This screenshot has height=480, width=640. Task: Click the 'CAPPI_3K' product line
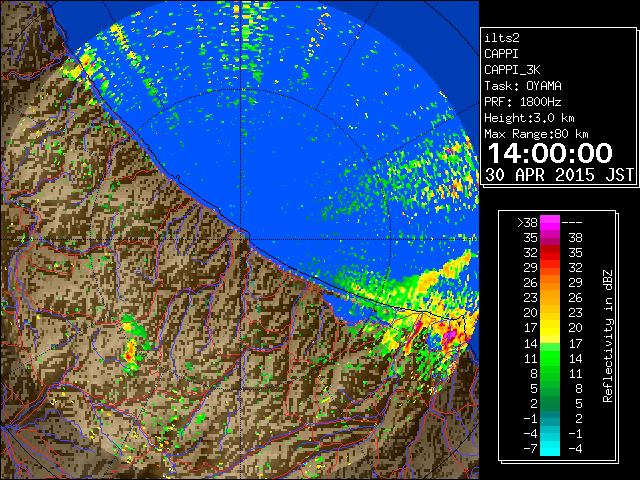point(512,70)
